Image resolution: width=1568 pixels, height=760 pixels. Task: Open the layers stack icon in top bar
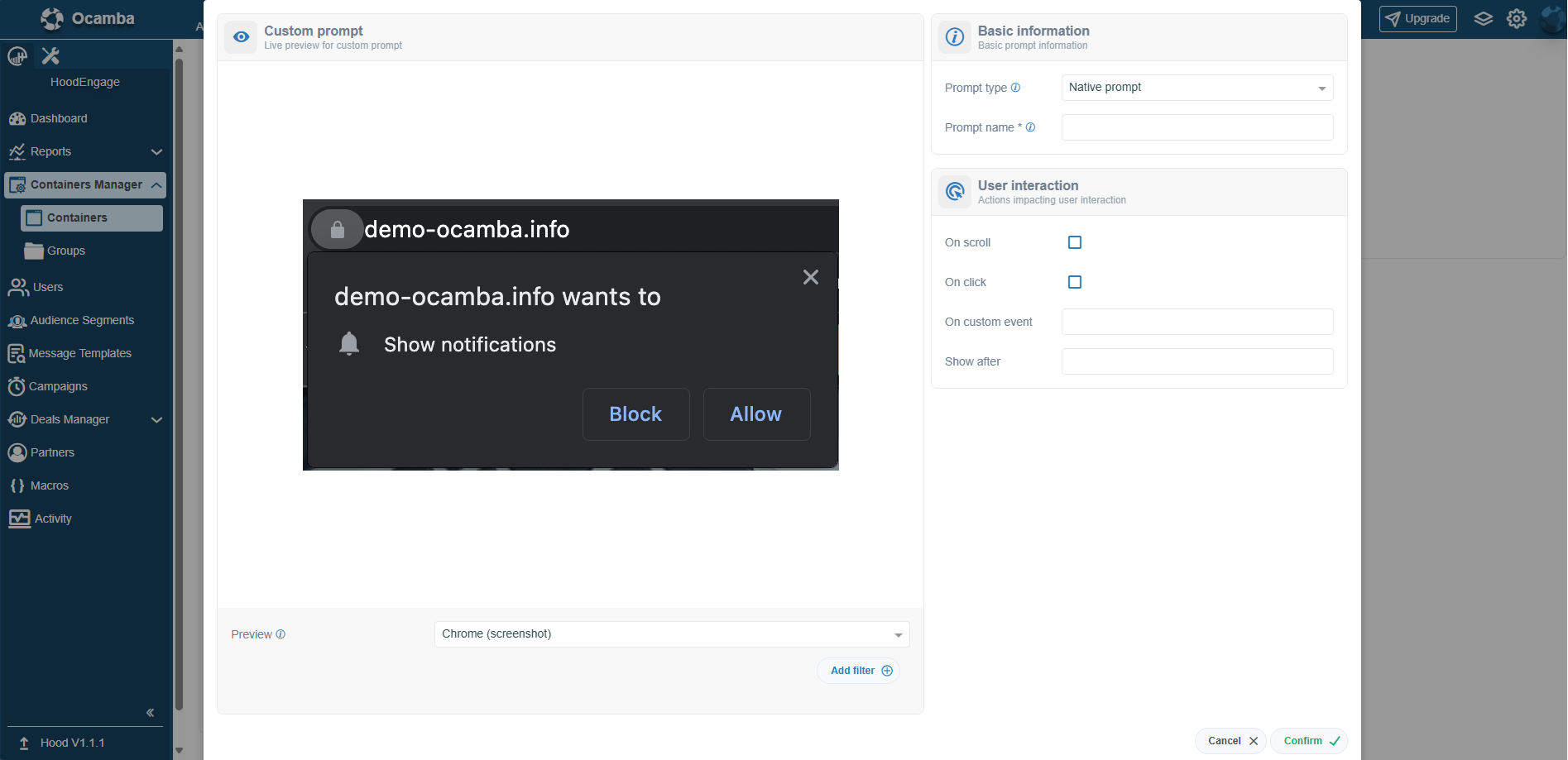[1484, 18]
